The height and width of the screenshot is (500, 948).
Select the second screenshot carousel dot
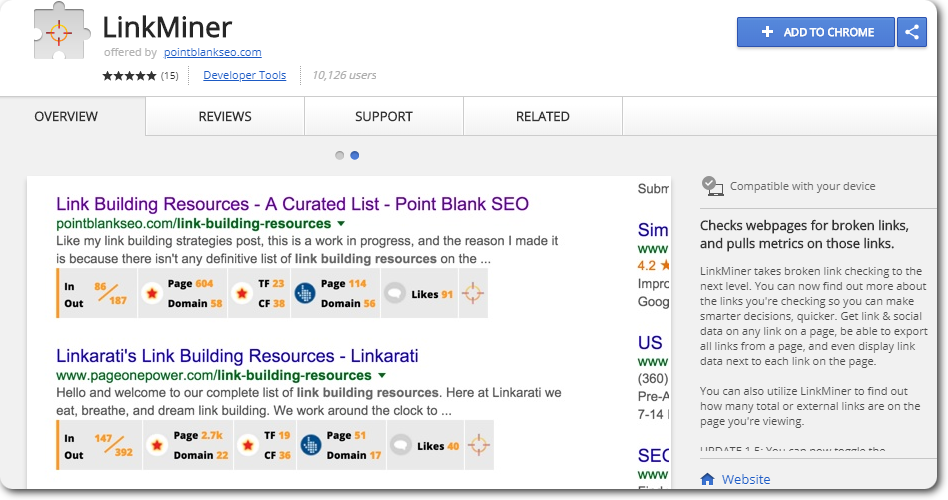[x=355, y=155]
